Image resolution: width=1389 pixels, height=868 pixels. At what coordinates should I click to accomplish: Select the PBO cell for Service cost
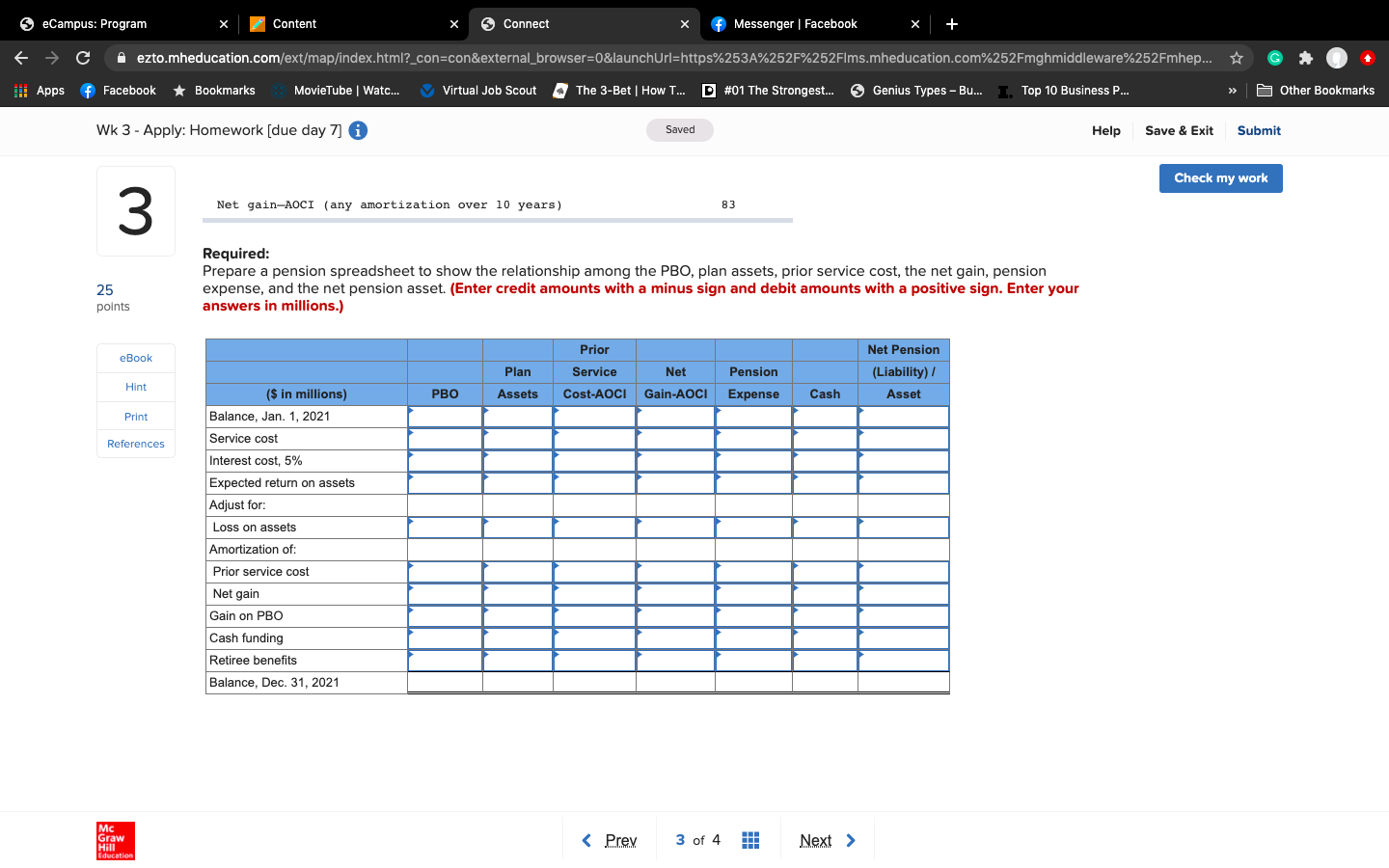click(445, 439)
